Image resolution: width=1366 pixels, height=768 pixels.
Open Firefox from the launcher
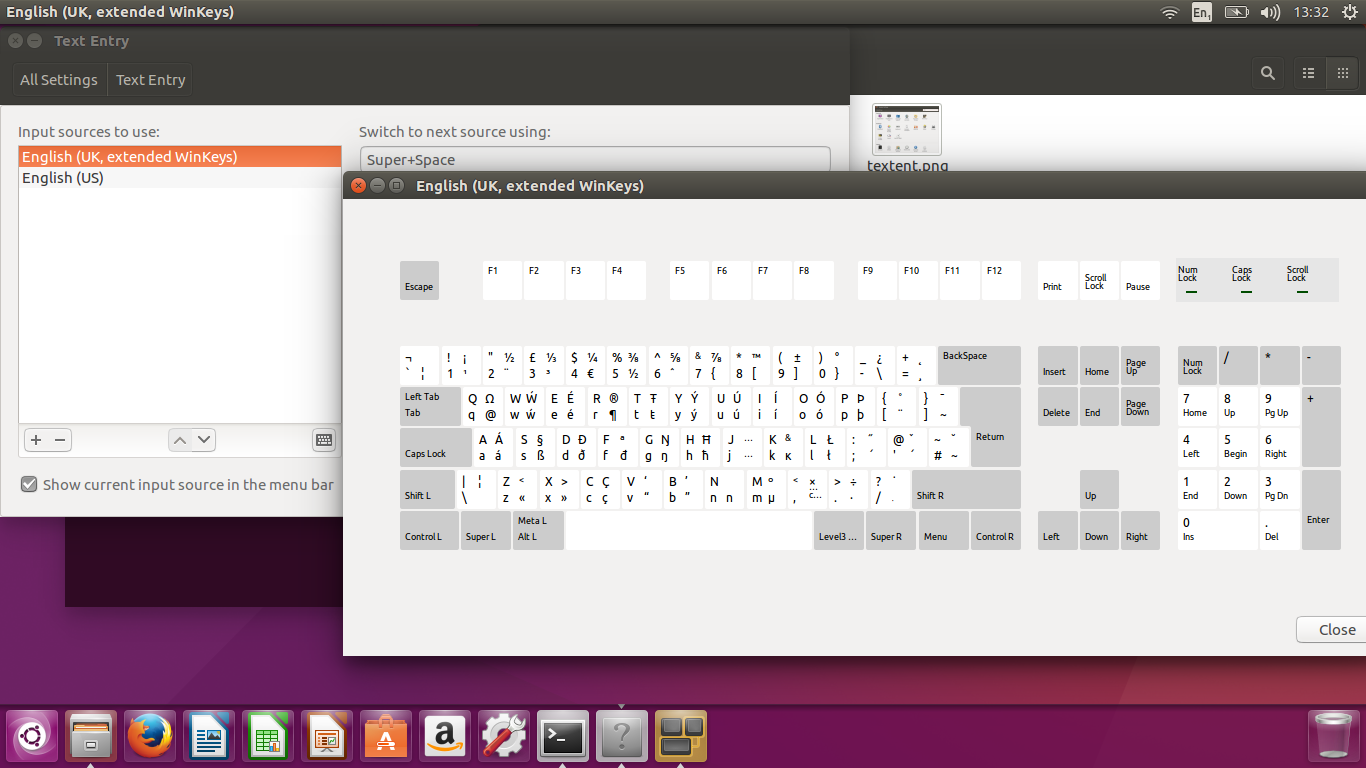coord(151,737)
